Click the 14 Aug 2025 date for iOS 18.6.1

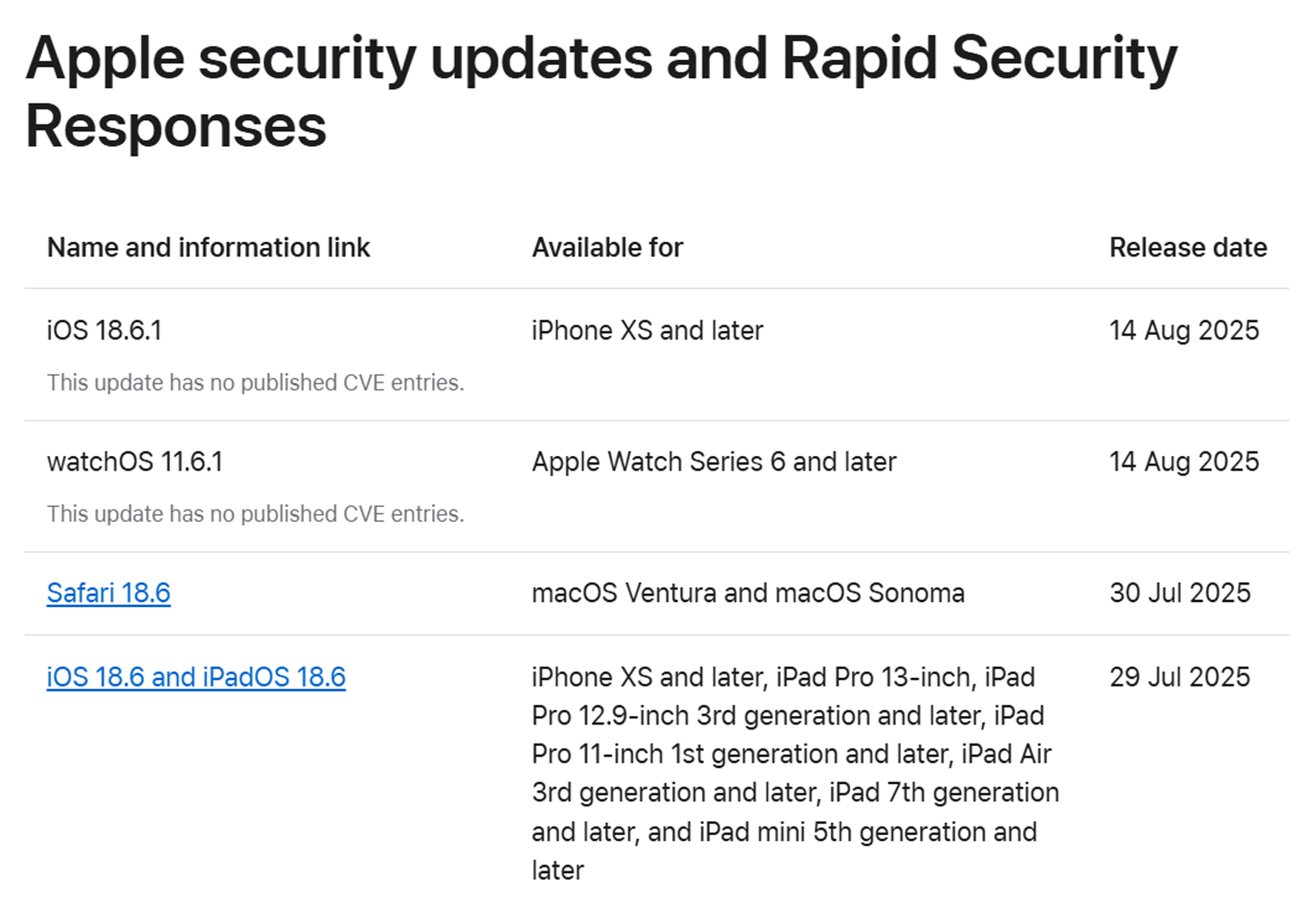(x=1184, y=330)
